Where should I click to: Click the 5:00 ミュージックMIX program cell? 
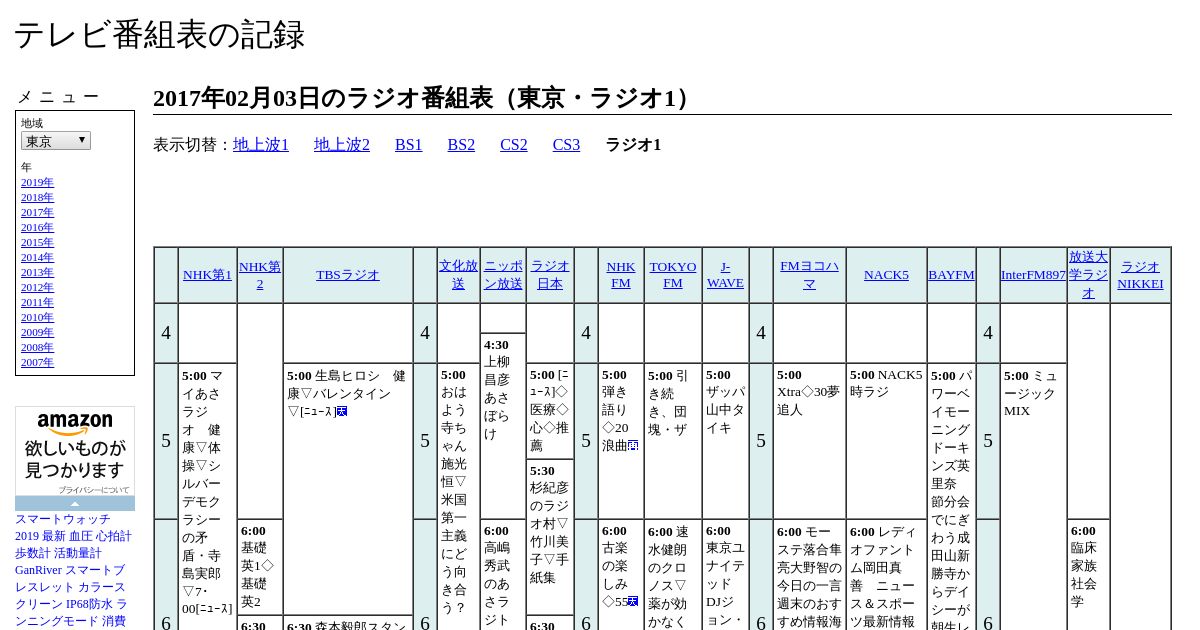tap(1033, 496)
